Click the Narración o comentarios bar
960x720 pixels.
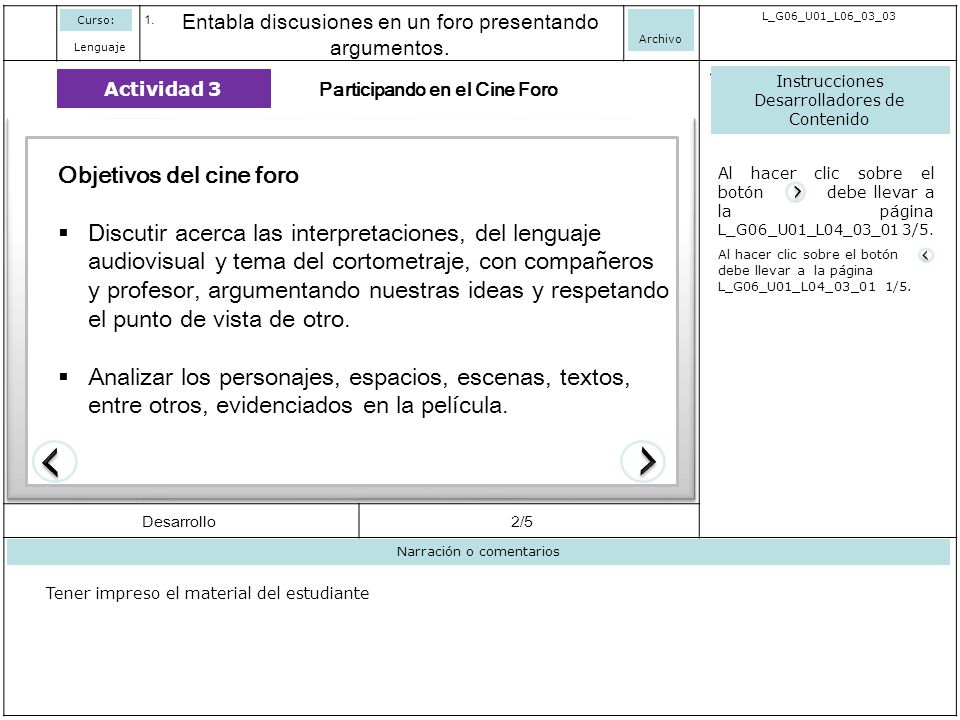click(478, 552)
